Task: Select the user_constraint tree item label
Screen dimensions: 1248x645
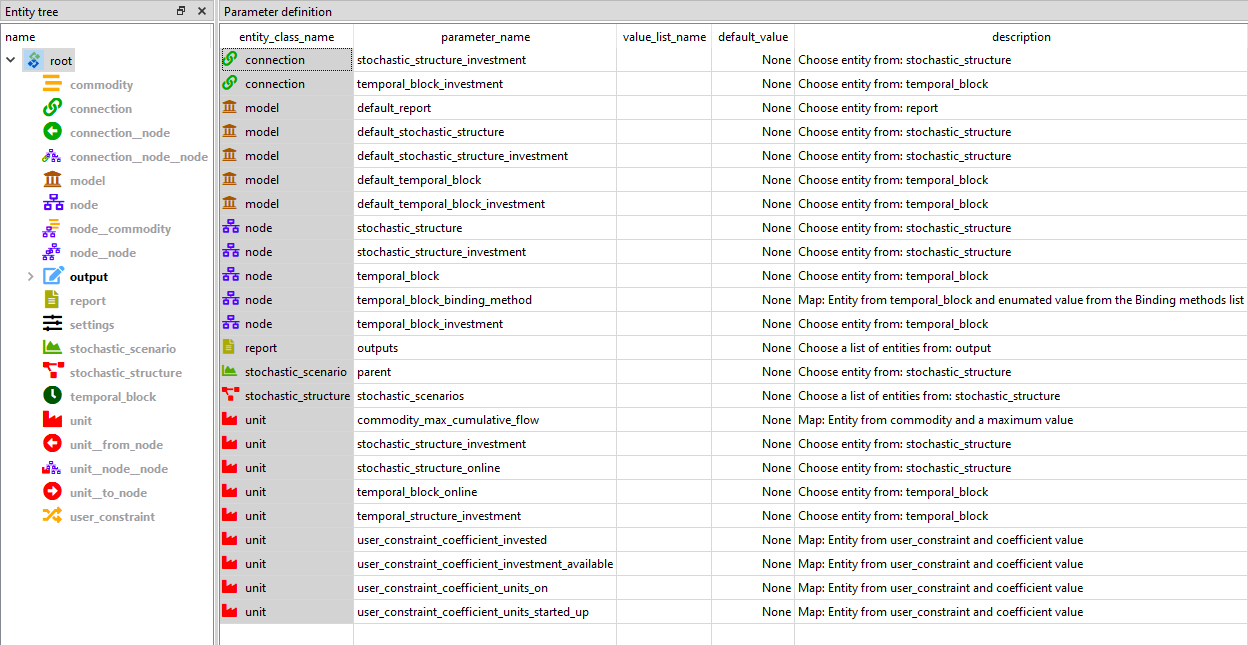Action: tap(112, 517)
